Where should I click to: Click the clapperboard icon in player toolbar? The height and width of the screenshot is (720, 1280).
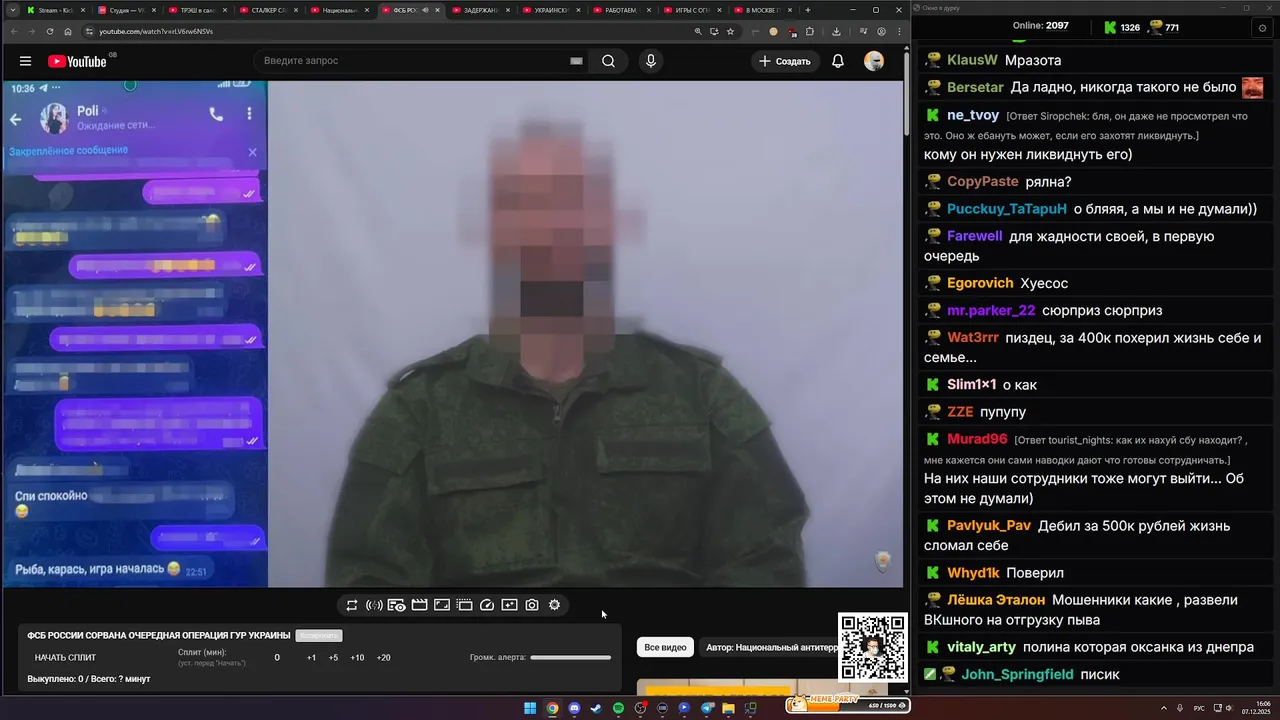419,605
